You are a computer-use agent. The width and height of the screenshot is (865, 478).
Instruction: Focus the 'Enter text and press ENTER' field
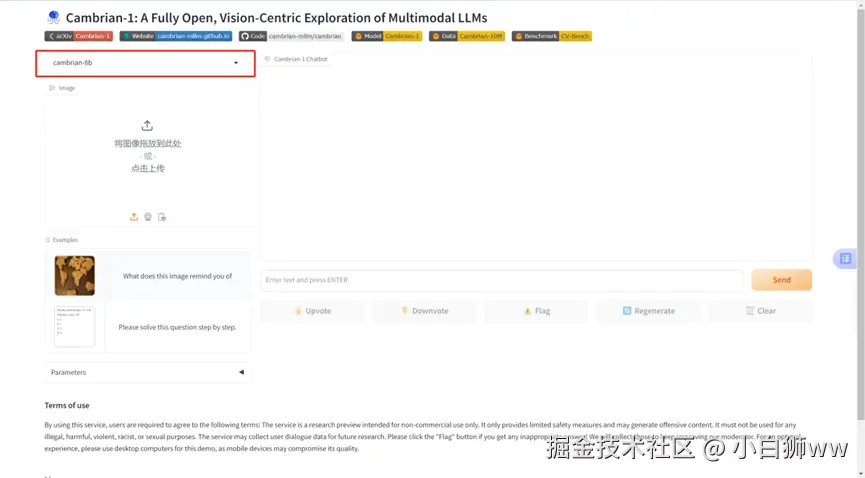(x=501, y=280)
